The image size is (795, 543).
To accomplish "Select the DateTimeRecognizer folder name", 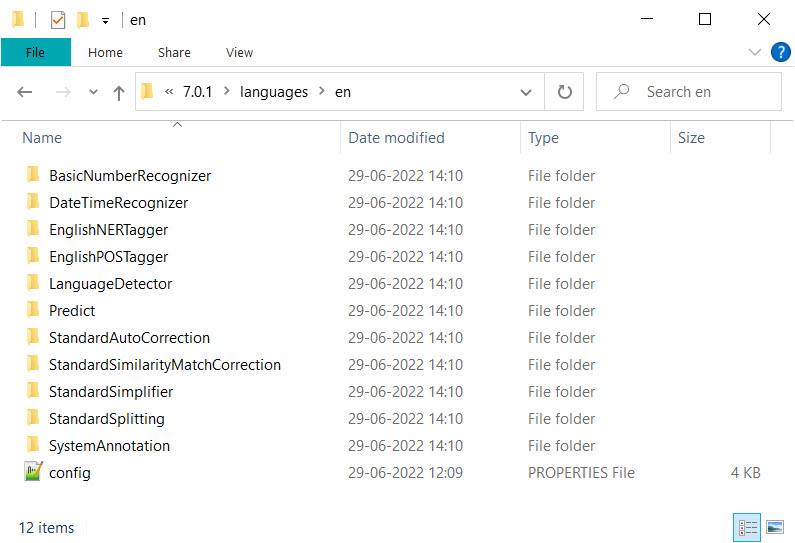I will [119, 202].
